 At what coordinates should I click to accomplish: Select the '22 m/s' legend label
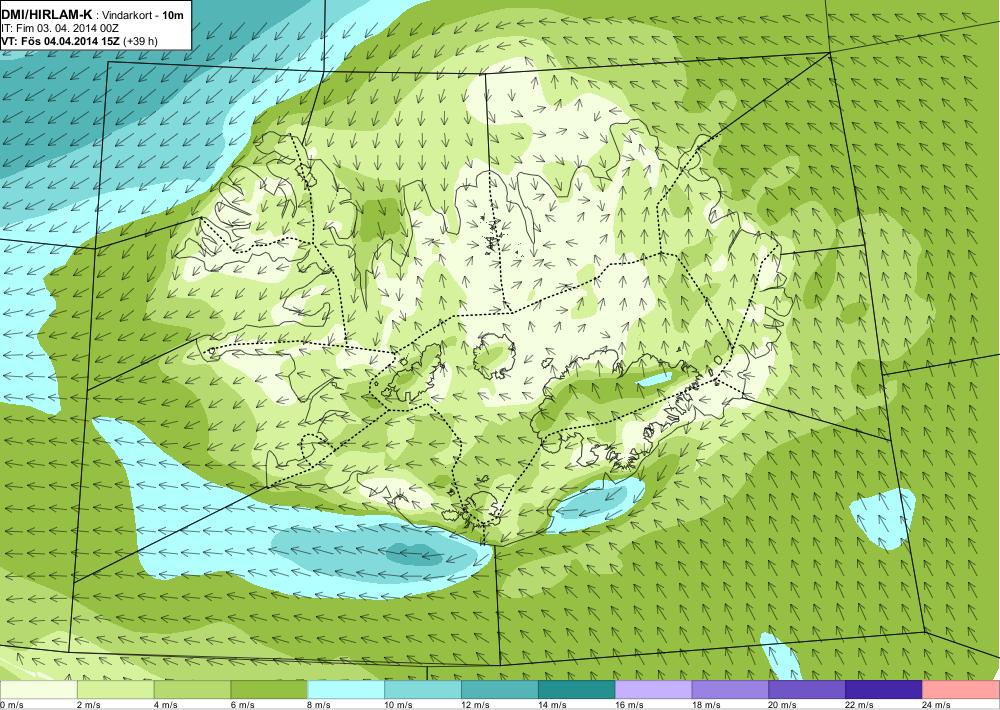click(860, 705)
